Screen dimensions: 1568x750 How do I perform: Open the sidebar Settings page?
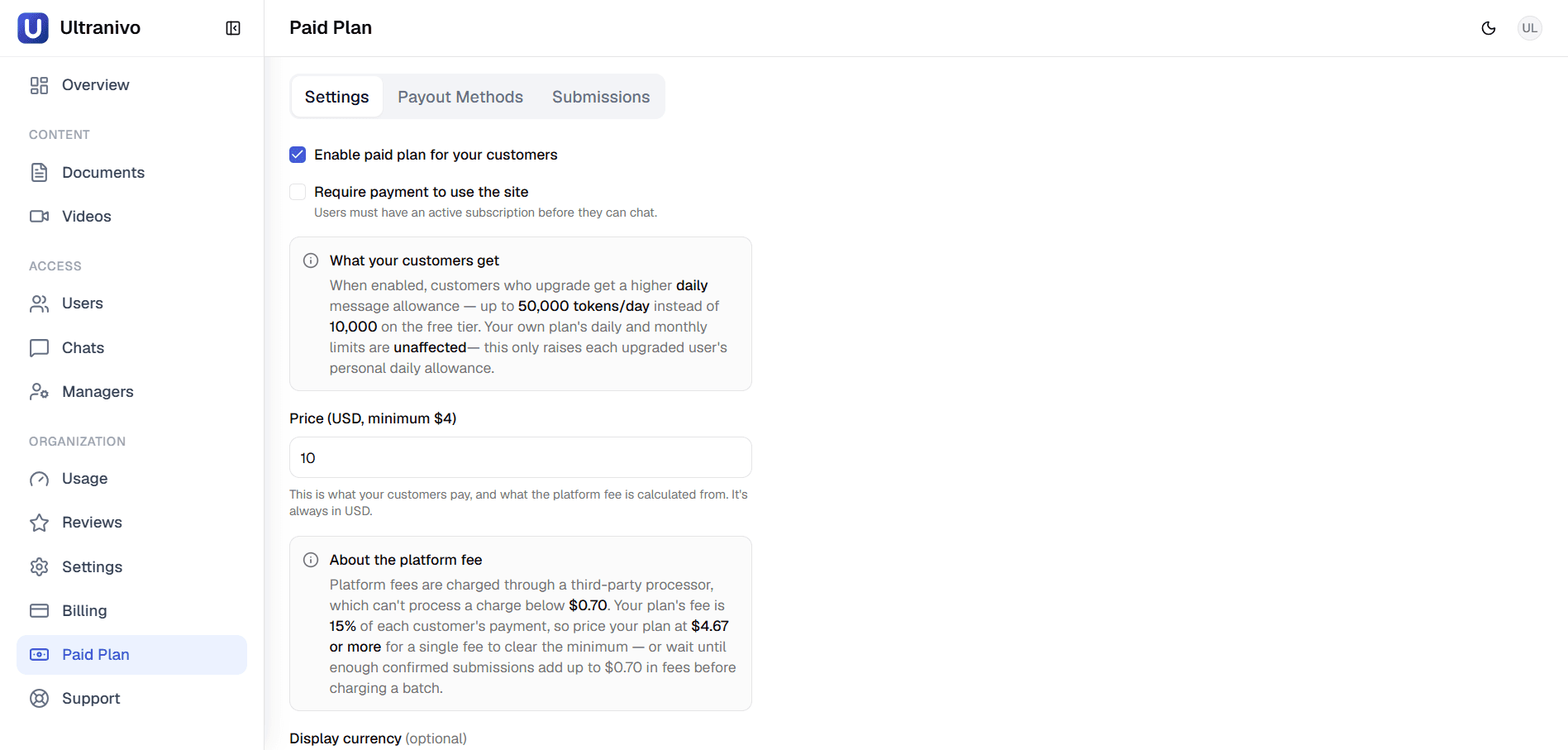[x=131, y=566]
